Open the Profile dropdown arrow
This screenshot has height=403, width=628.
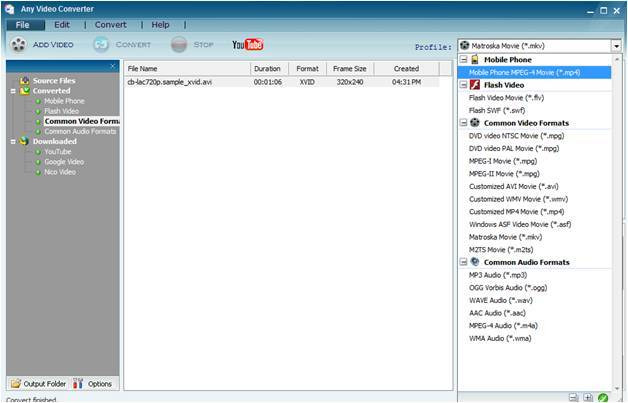point(616,46)
